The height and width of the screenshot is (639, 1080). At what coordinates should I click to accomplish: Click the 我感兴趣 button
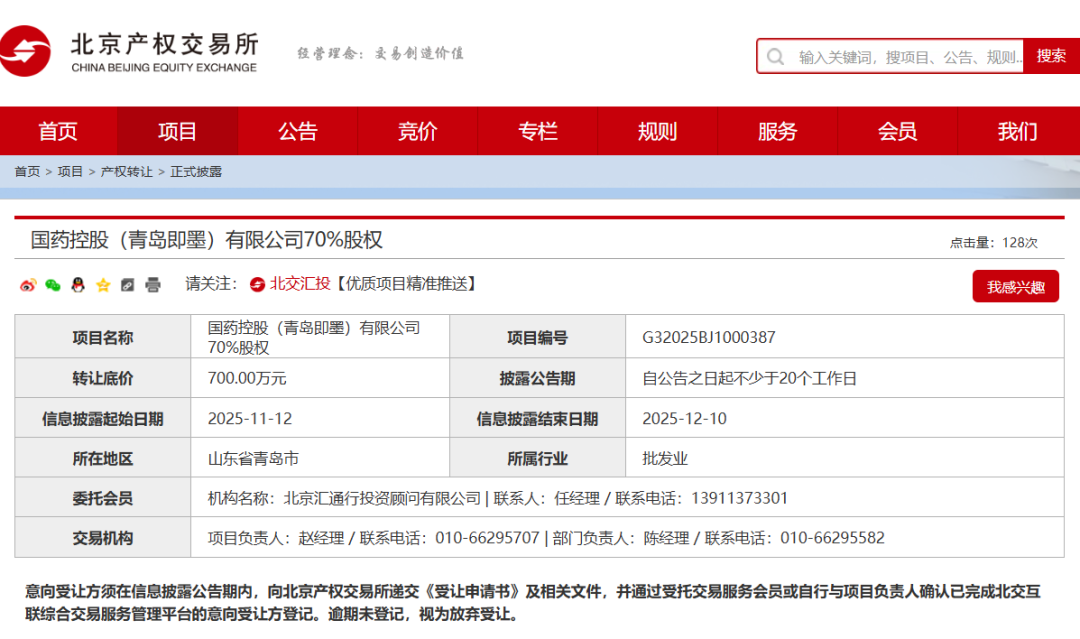tap(1015, 286)
